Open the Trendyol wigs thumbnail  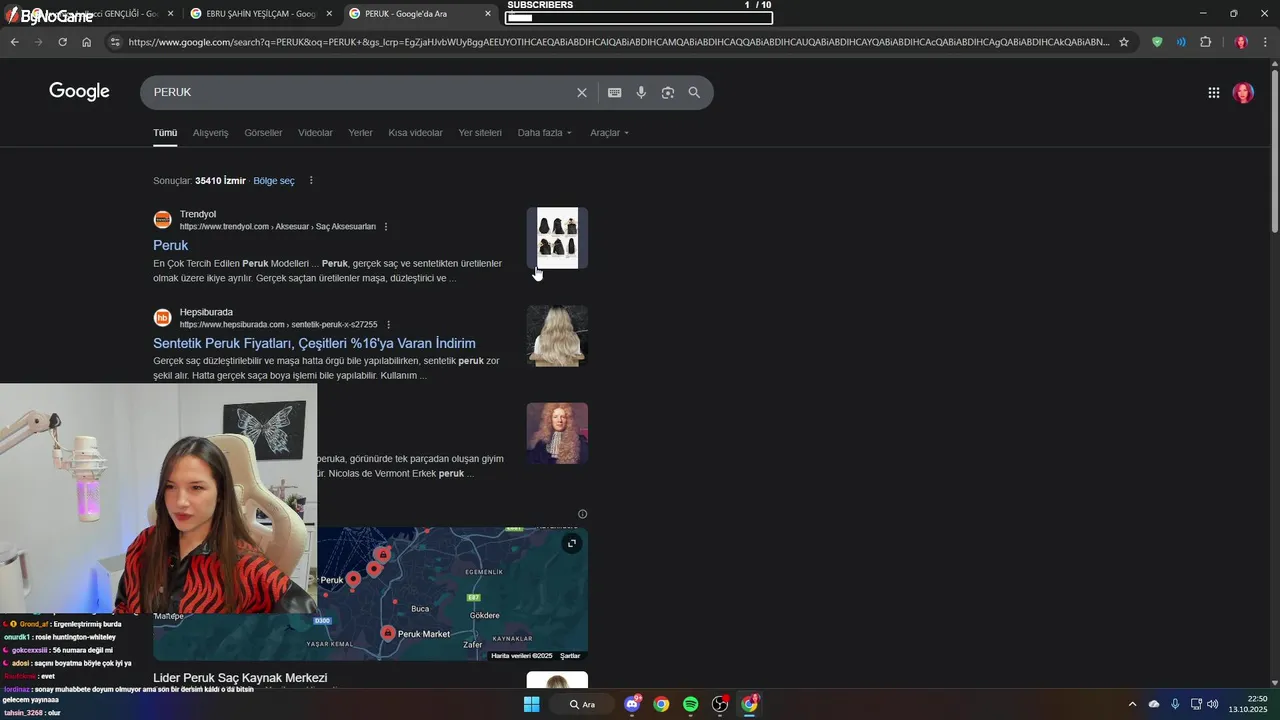point(557,238)
